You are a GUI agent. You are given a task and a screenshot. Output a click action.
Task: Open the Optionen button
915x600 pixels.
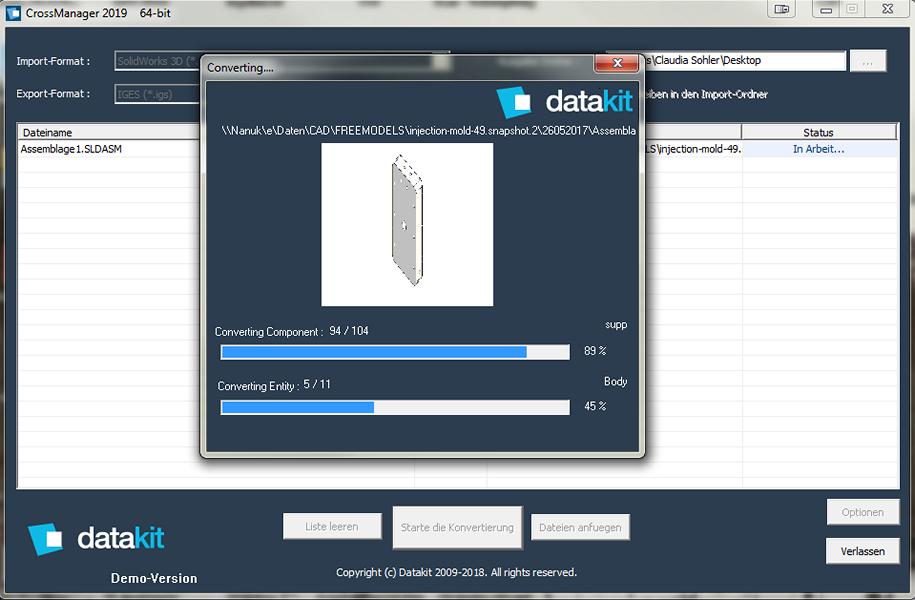pyautogui.click(x=862, y=512)
